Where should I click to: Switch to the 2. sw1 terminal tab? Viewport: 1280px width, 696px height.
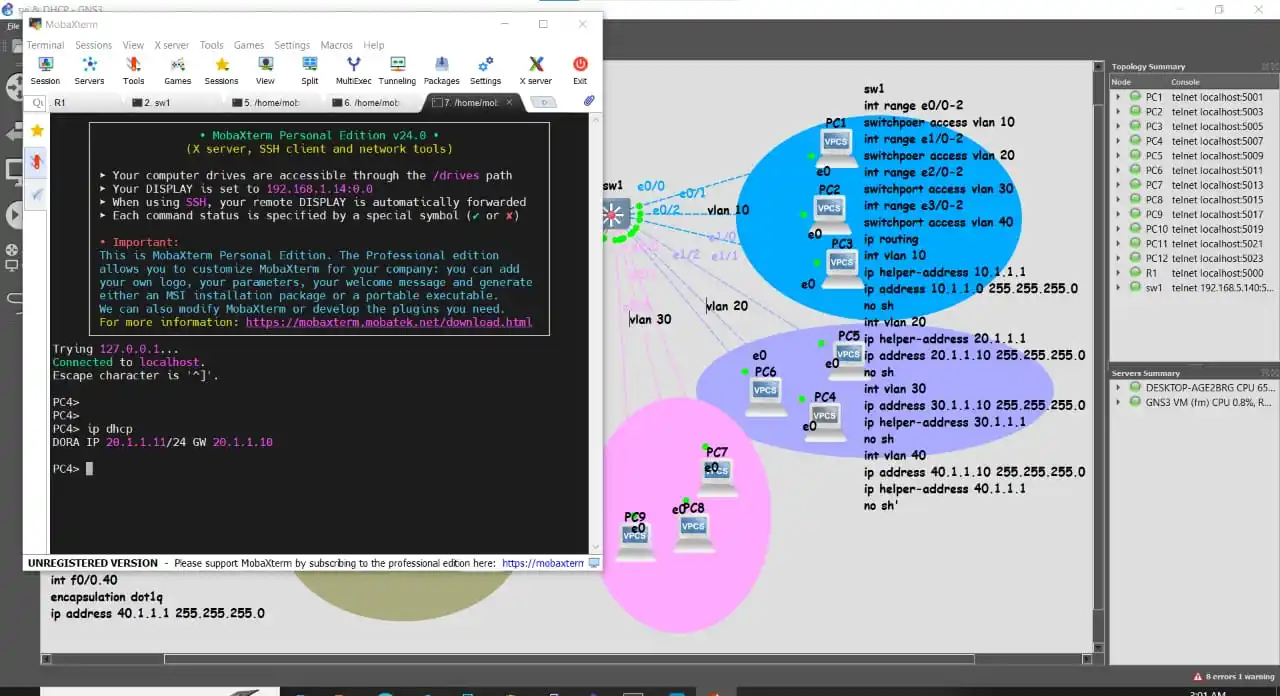coord(174,102)
